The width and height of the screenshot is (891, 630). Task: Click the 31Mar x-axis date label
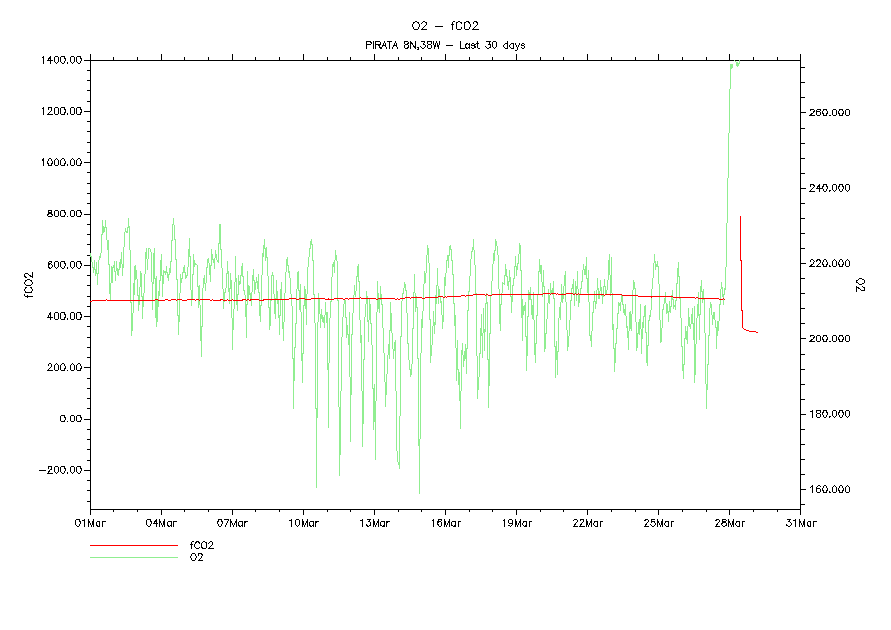800,522
